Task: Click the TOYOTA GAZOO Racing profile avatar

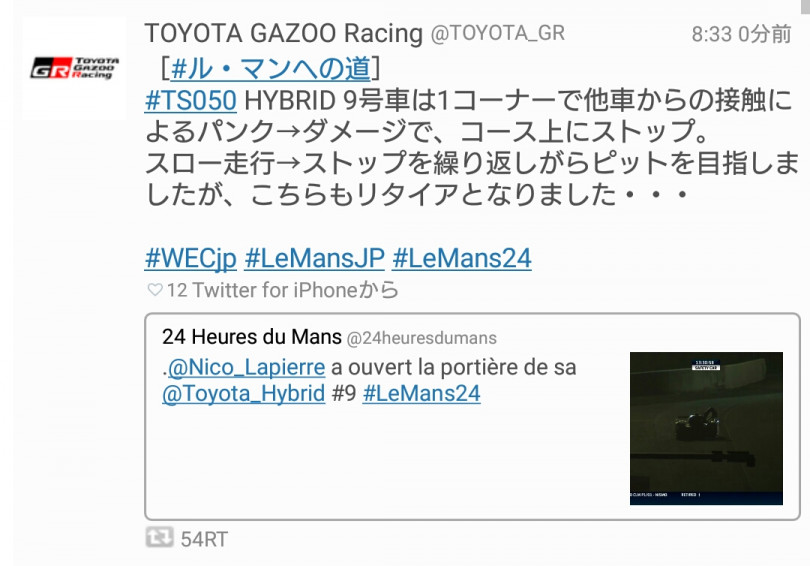Action: pyautogui.click(x=74, y=68)
